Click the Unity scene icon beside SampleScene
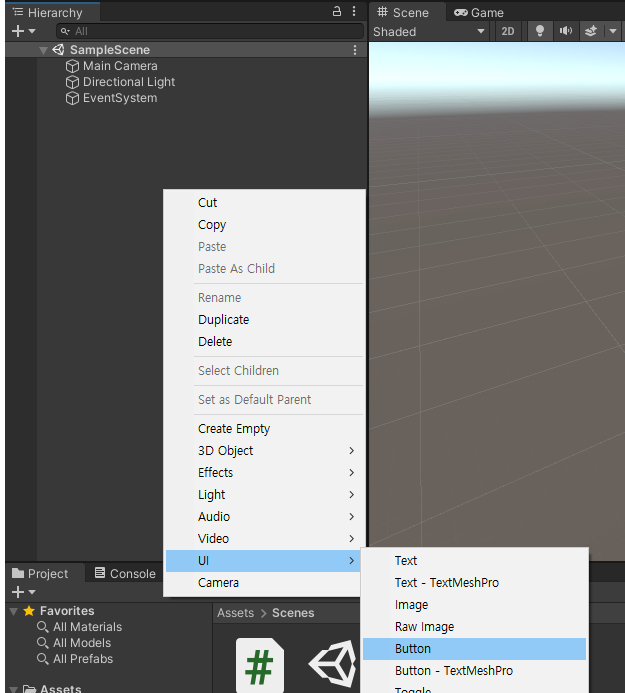The width and height of the screenshot is (625, 693). click(58, 50)
